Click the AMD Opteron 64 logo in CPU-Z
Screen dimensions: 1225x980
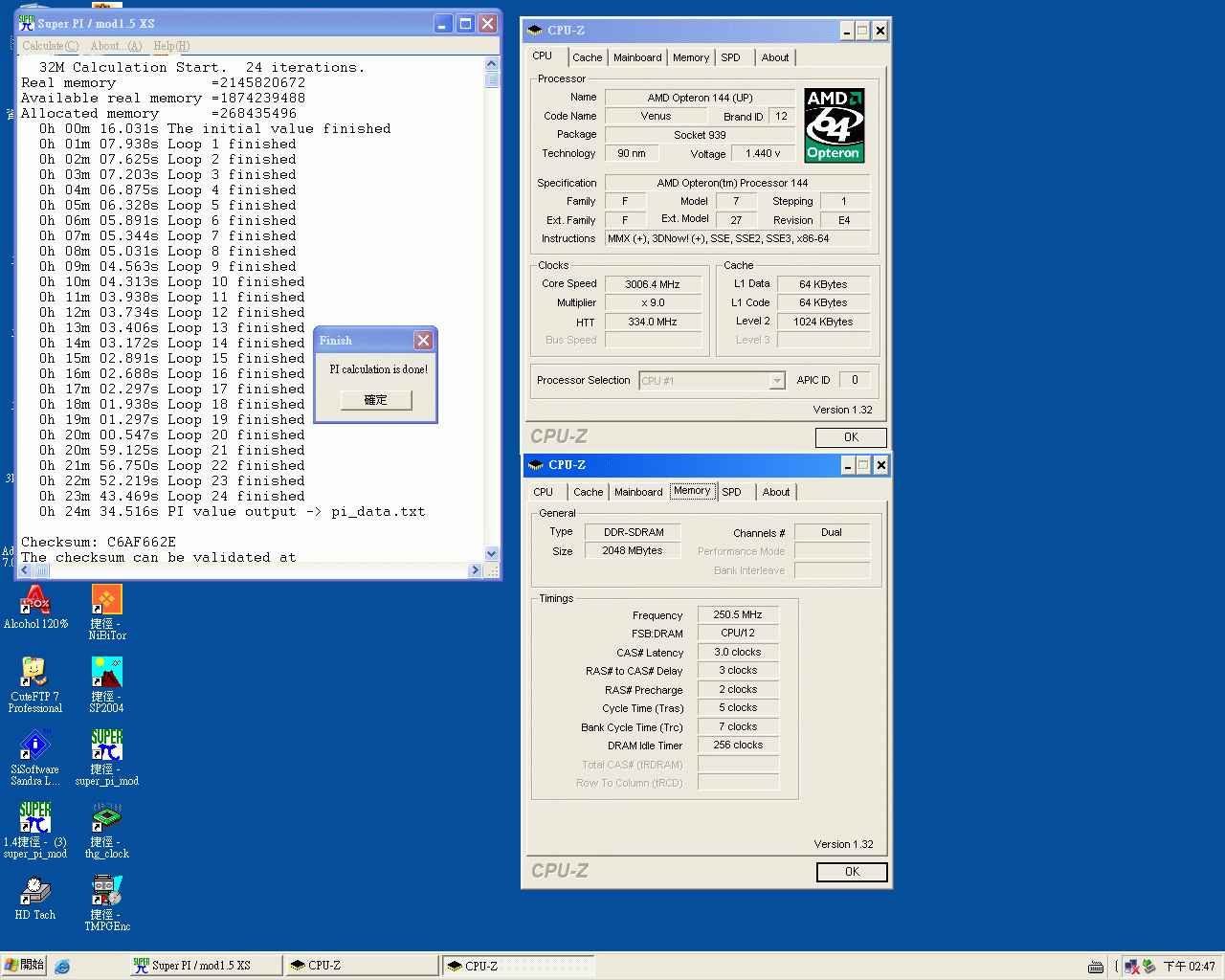click(834, 125)
